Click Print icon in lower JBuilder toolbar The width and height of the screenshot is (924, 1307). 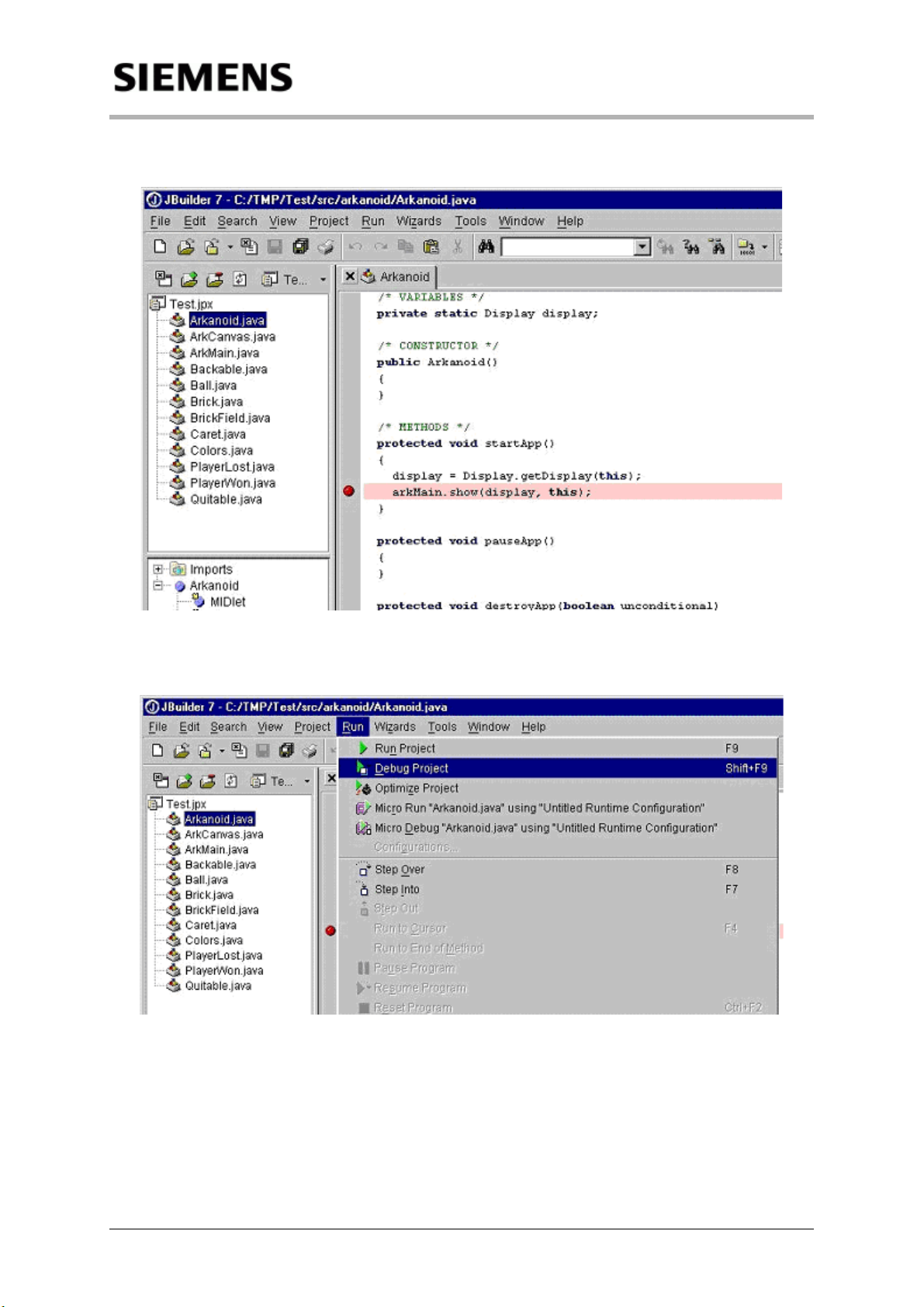310,750
